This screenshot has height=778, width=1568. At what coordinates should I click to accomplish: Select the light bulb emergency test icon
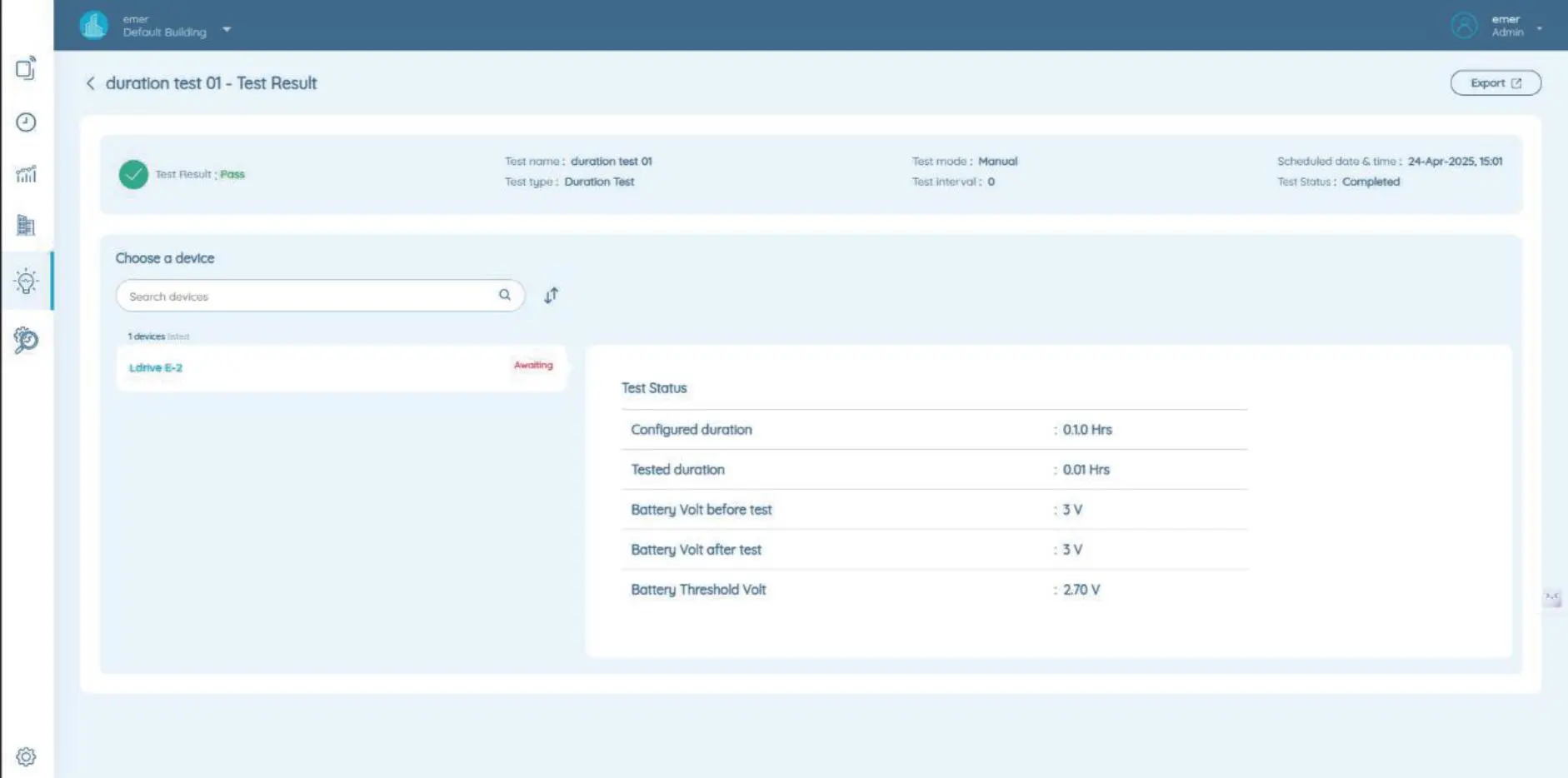tap(26, 282)
